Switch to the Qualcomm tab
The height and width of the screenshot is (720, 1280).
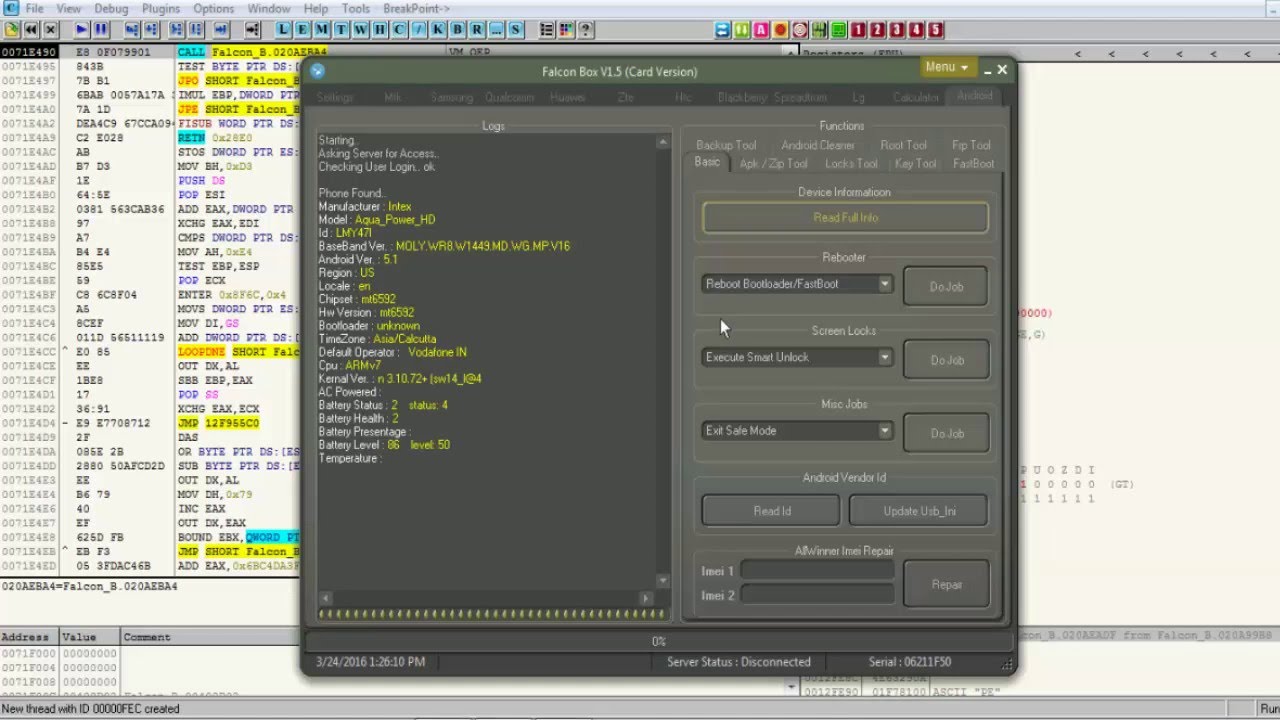point(509,97)
